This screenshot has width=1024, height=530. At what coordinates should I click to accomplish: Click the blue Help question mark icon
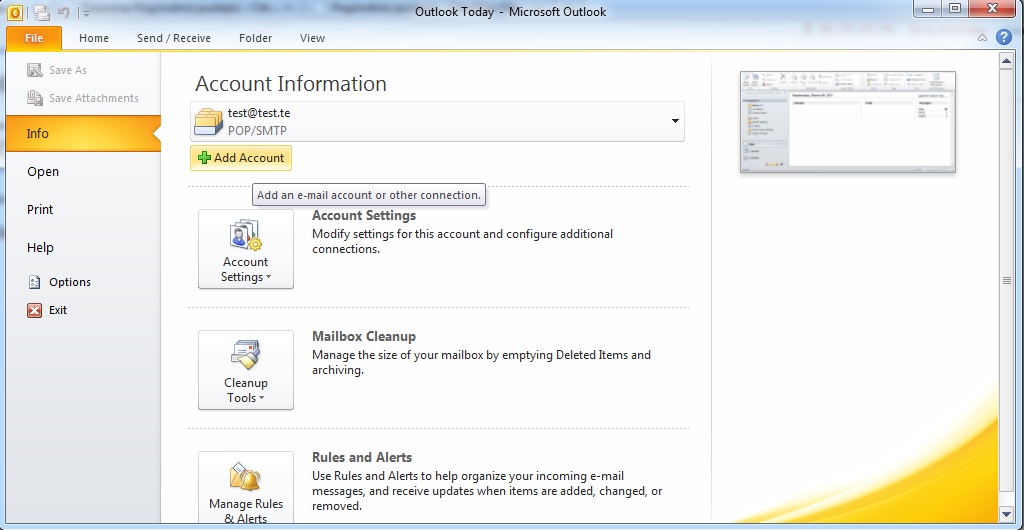click(1004, 37)
